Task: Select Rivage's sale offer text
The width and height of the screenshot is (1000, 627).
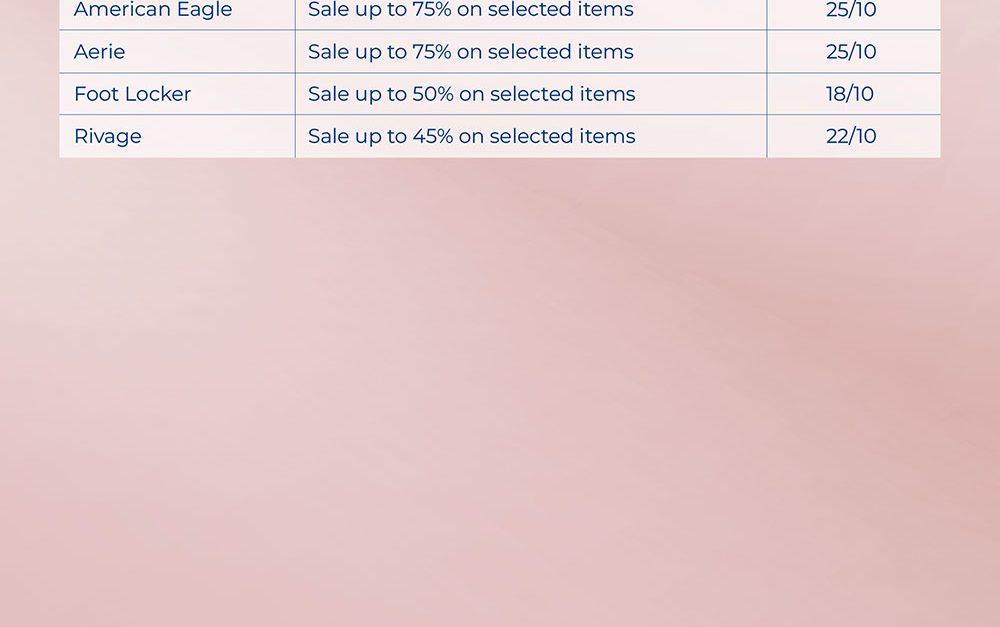Action: pyautogui.click(x=471, y=136)
